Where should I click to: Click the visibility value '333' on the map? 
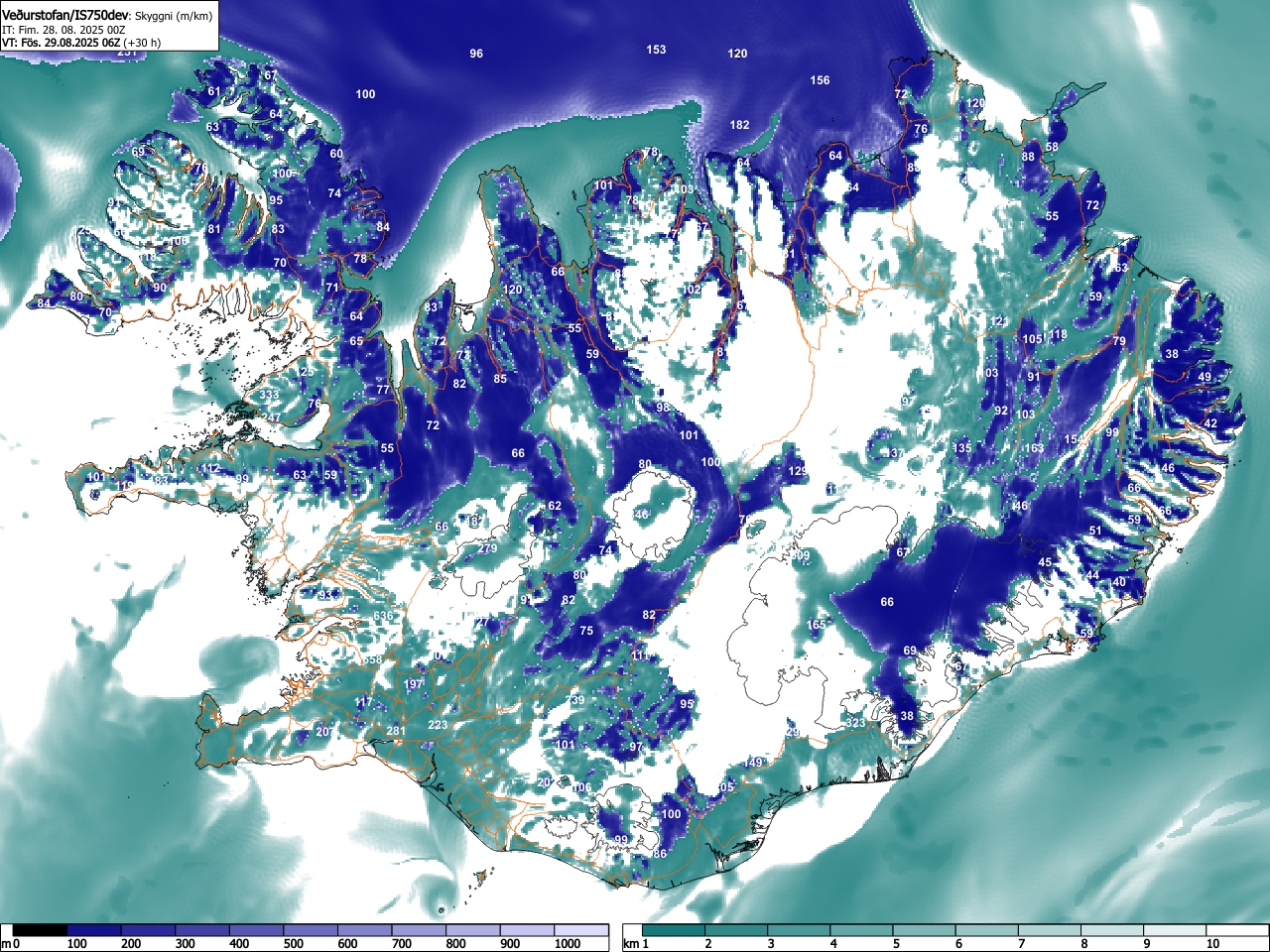(x=269, y=395)
